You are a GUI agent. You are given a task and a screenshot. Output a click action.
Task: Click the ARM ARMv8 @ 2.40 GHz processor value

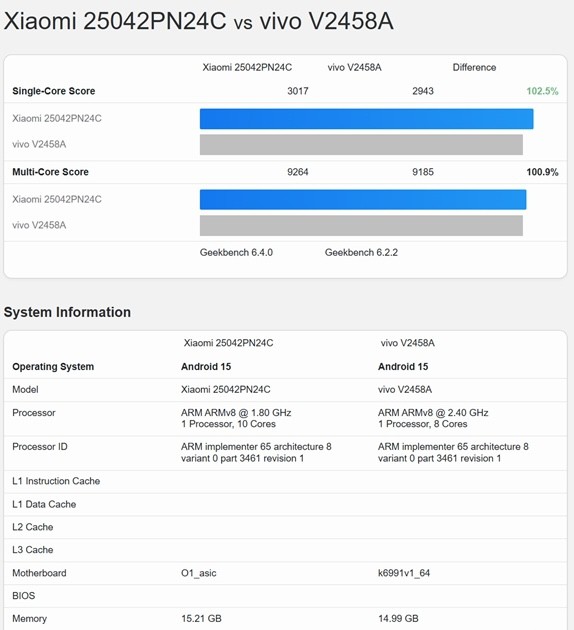[x=433, y=413]
